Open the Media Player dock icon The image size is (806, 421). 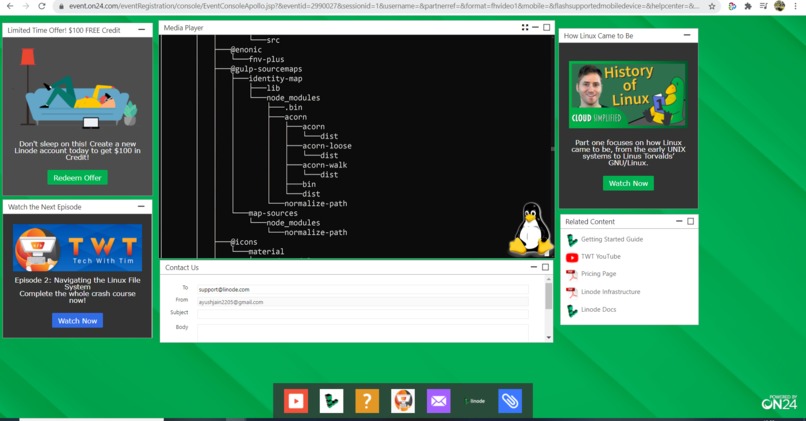click(296, 401)
